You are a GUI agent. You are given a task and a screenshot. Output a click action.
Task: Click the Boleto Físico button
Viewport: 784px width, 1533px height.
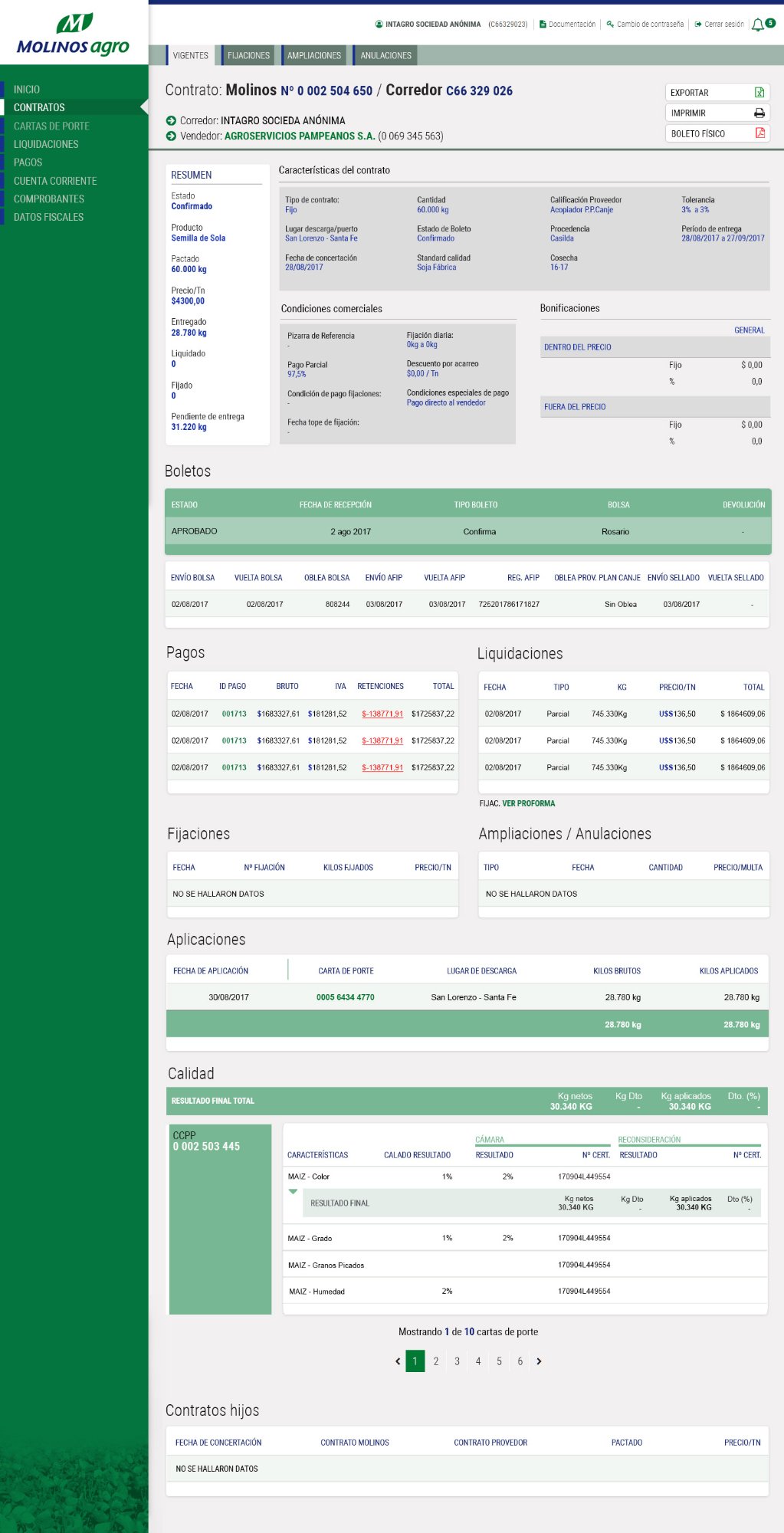tap(717, 133)
